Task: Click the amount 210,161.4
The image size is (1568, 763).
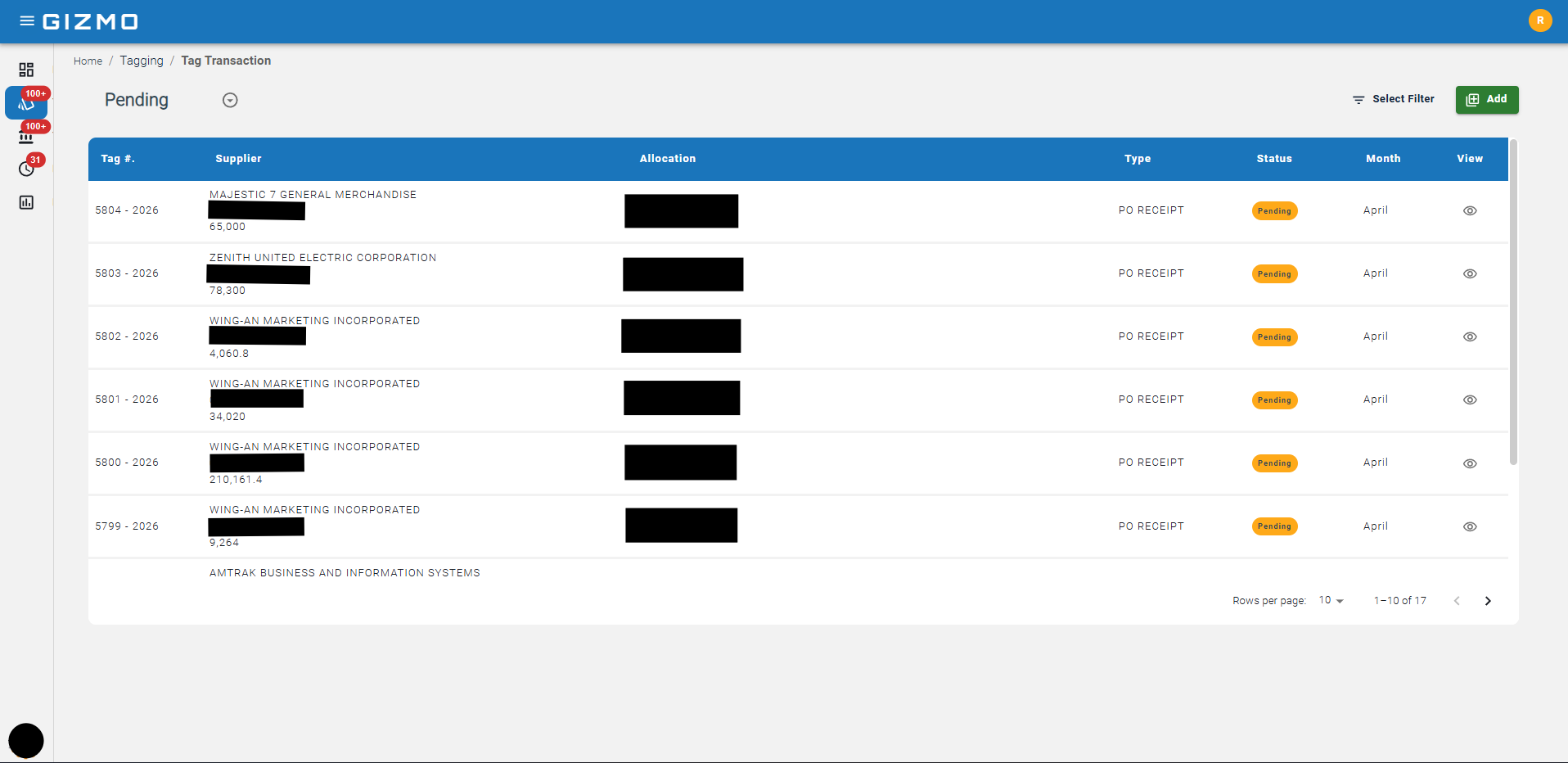Action: coord(236,480)
